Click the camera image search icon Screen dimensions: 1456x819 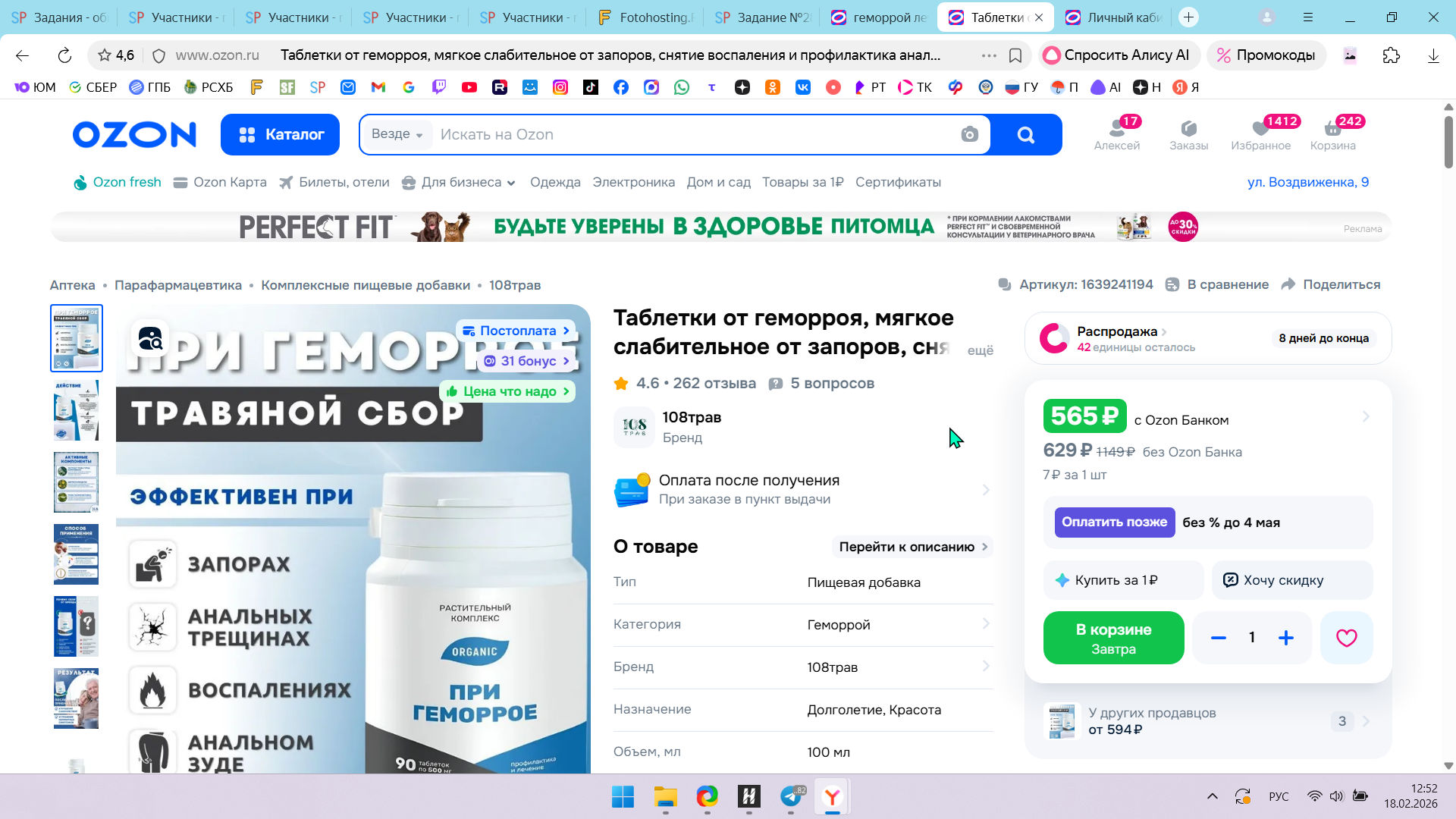point(969,135)
